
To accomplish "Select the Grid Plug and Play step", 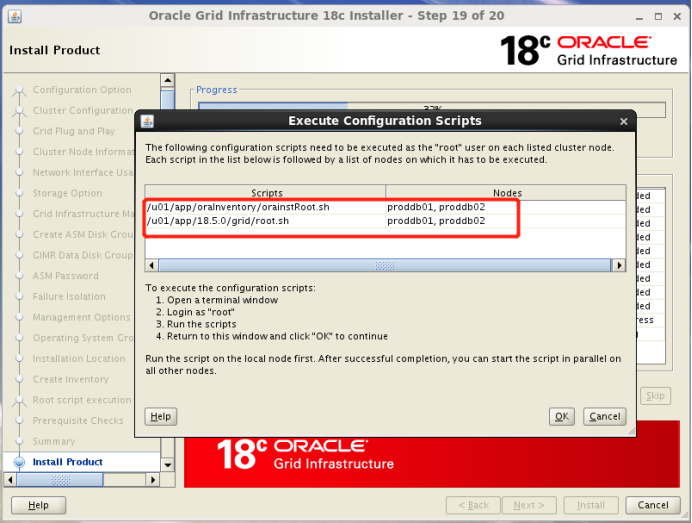I will [x=74, y=131].
